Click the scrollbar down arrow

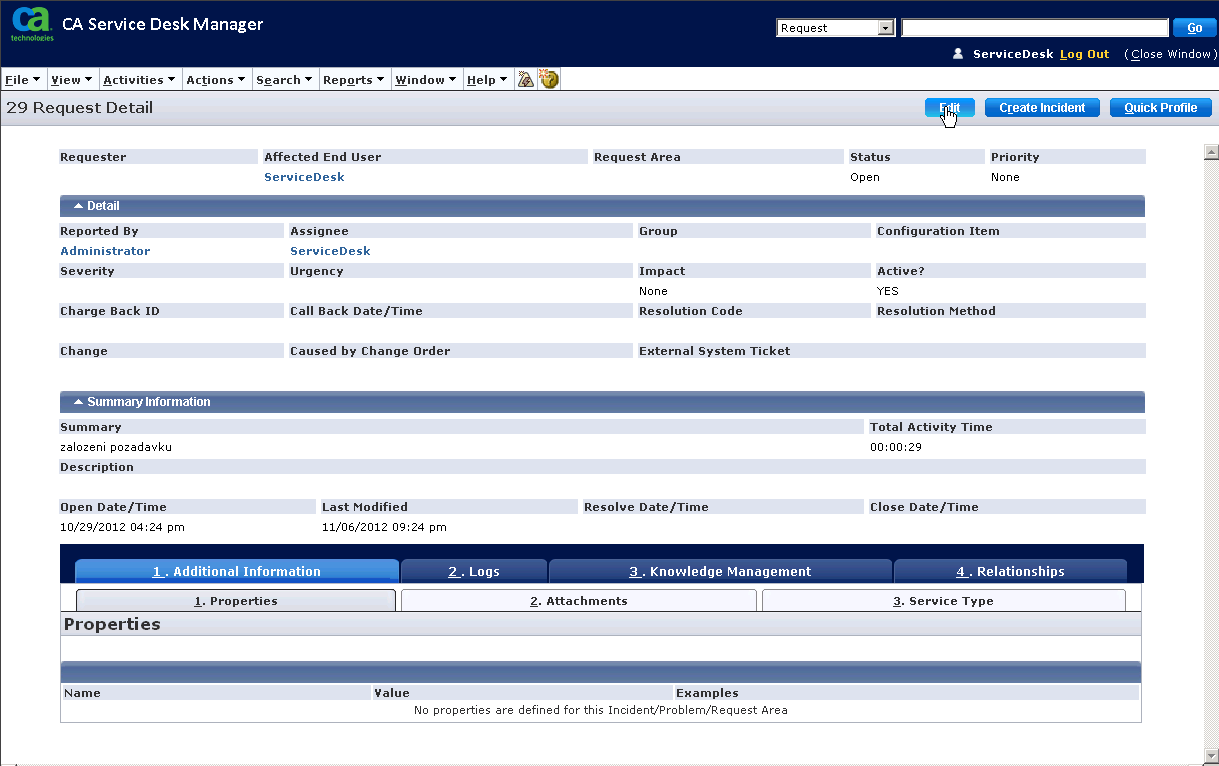coord(1211,755)
